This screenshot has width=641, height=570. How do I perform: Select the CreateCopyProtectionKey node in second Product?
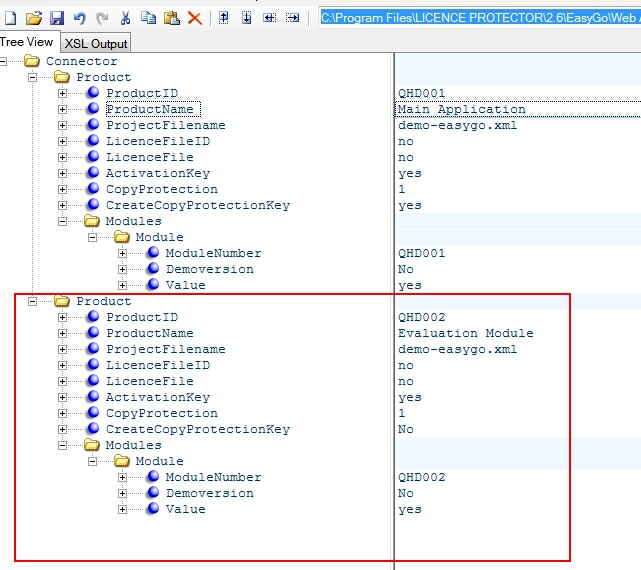197,429
